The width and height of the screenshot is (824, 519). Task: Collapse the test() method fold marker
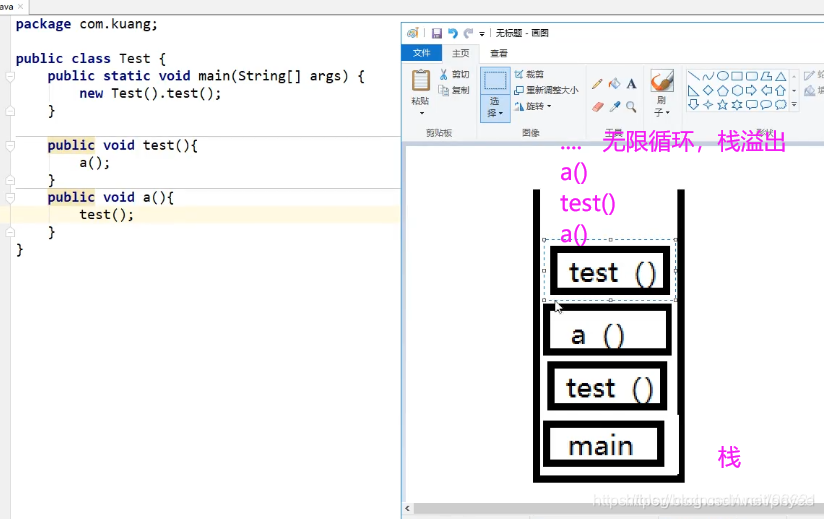(10, 146)
